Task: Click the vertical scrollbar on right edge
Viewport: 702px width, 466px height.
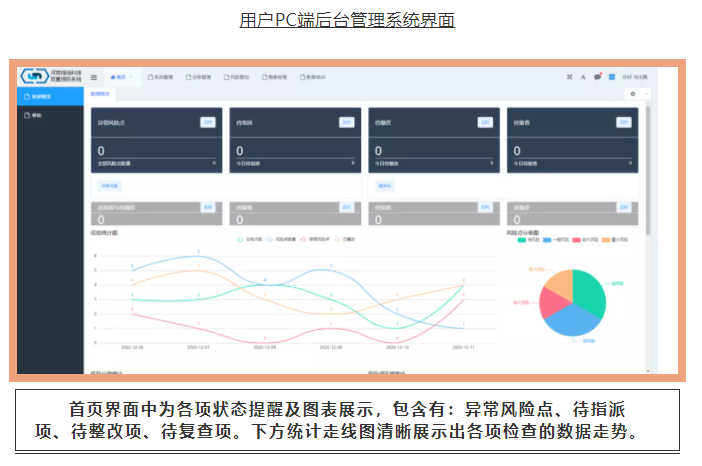Action: (x=647, y=200)
